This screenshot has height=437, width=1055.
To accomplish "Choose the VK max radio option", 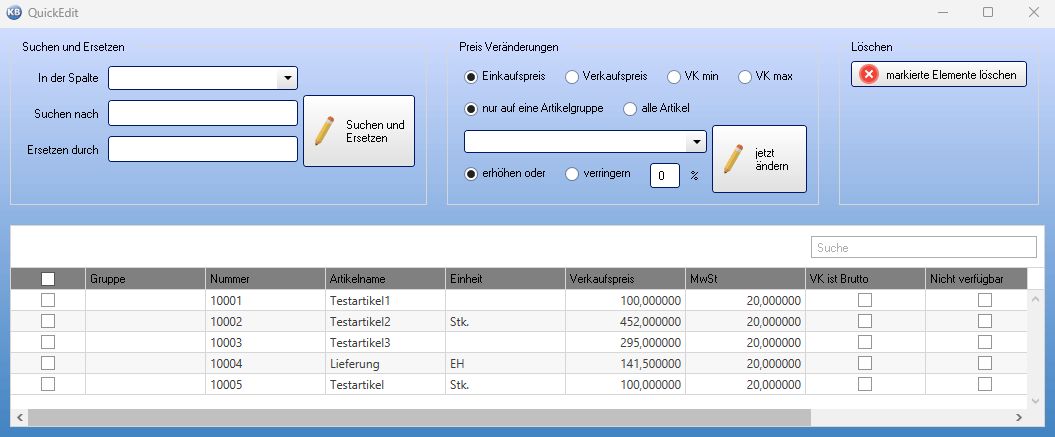I will 745,77.
